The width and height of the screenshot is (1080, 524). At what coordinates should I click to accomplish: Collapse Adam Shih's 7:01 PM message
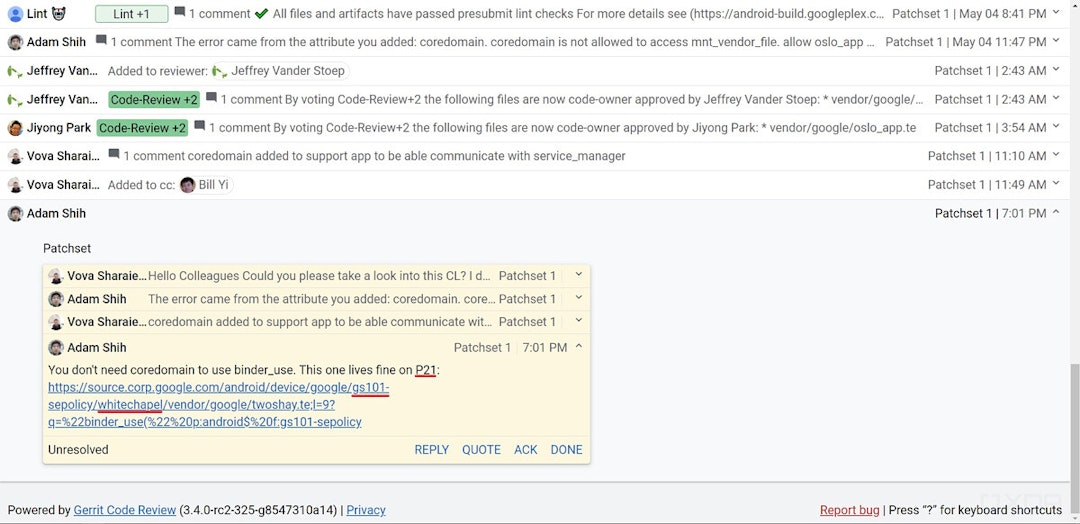point(1056,213)
